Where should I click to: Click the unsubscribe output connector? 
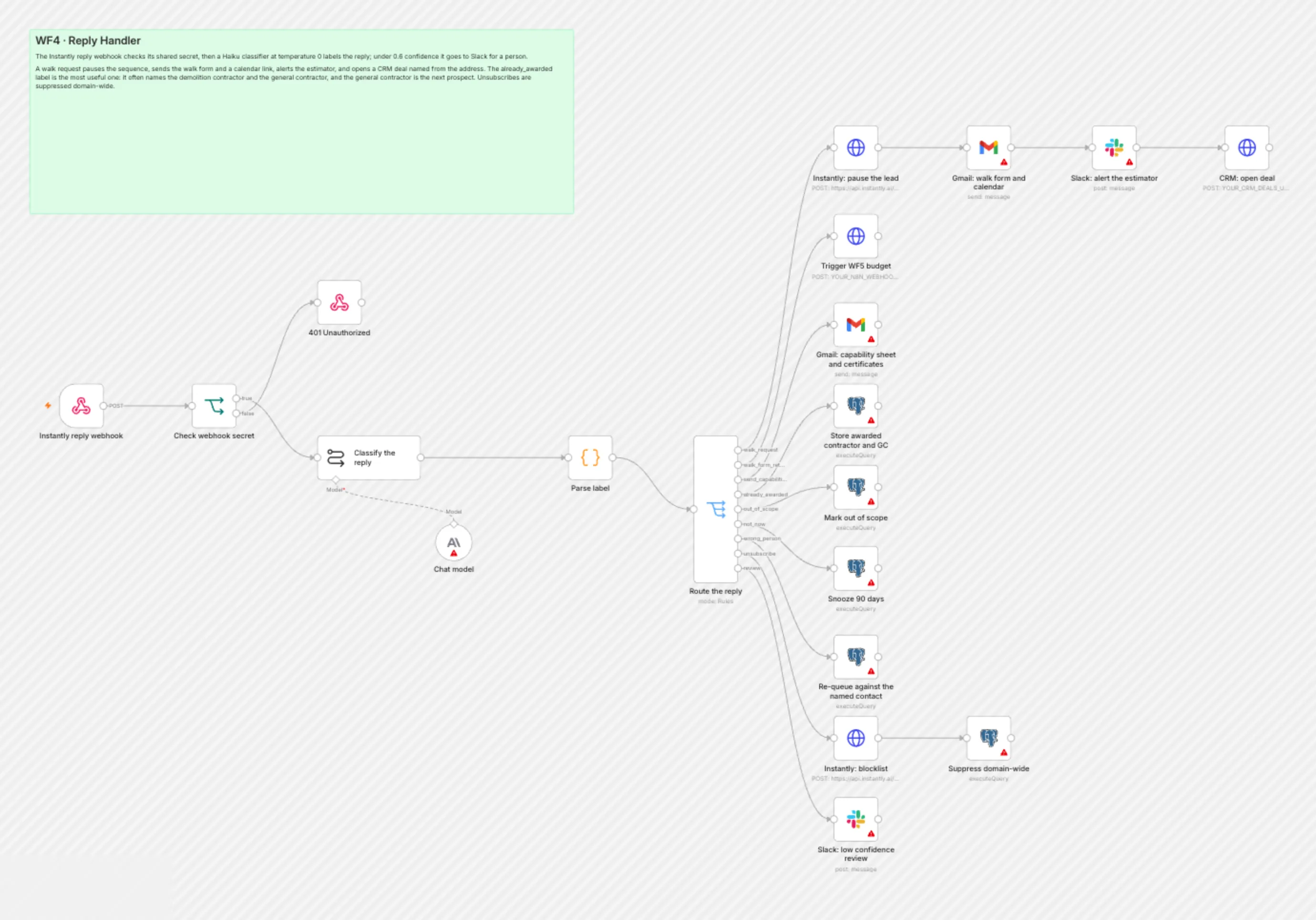[x=738, y=554]
